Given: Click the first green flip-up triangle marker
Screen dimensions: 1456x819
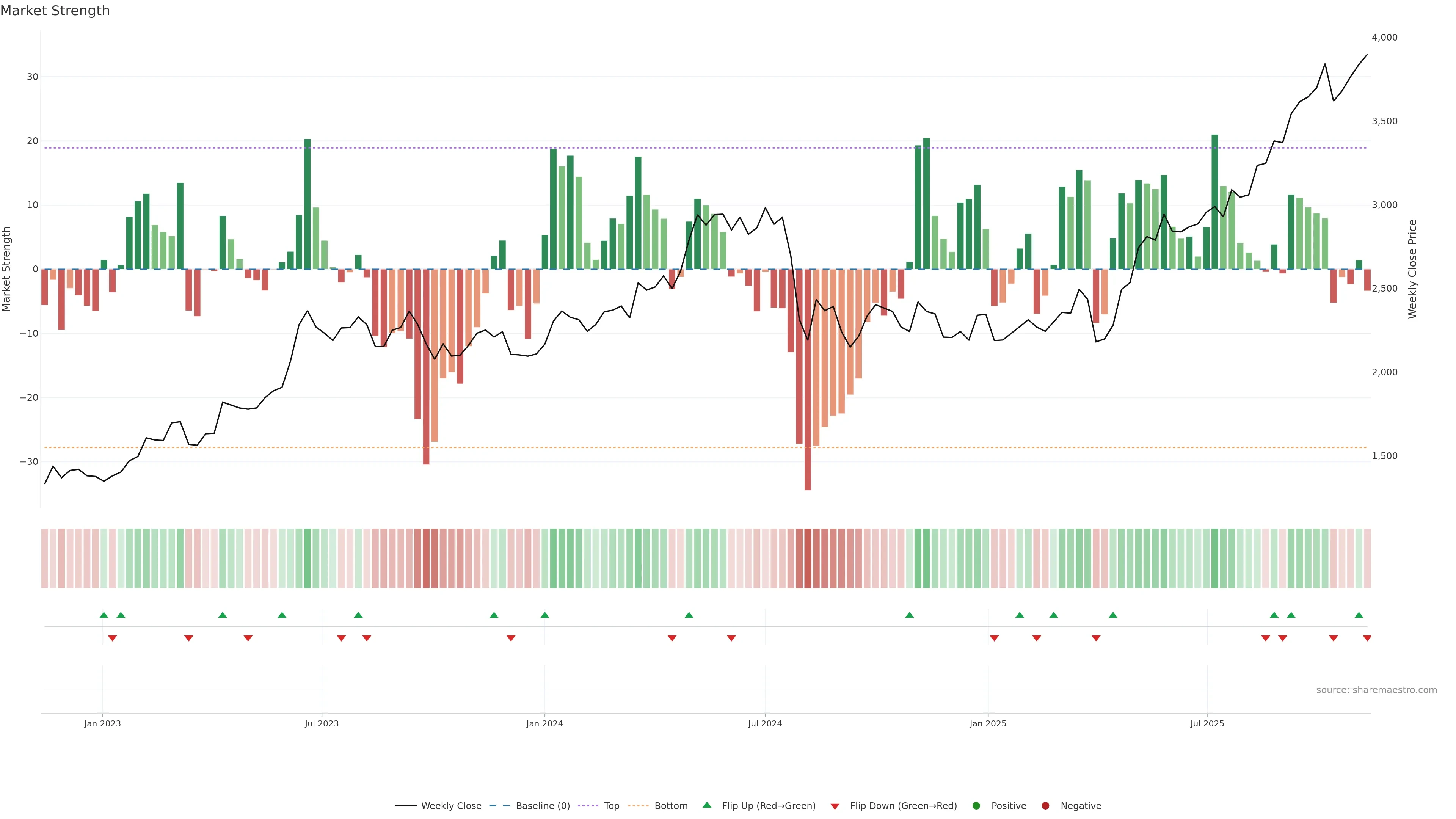Looking at the screenshot, I should pos(104,615).
